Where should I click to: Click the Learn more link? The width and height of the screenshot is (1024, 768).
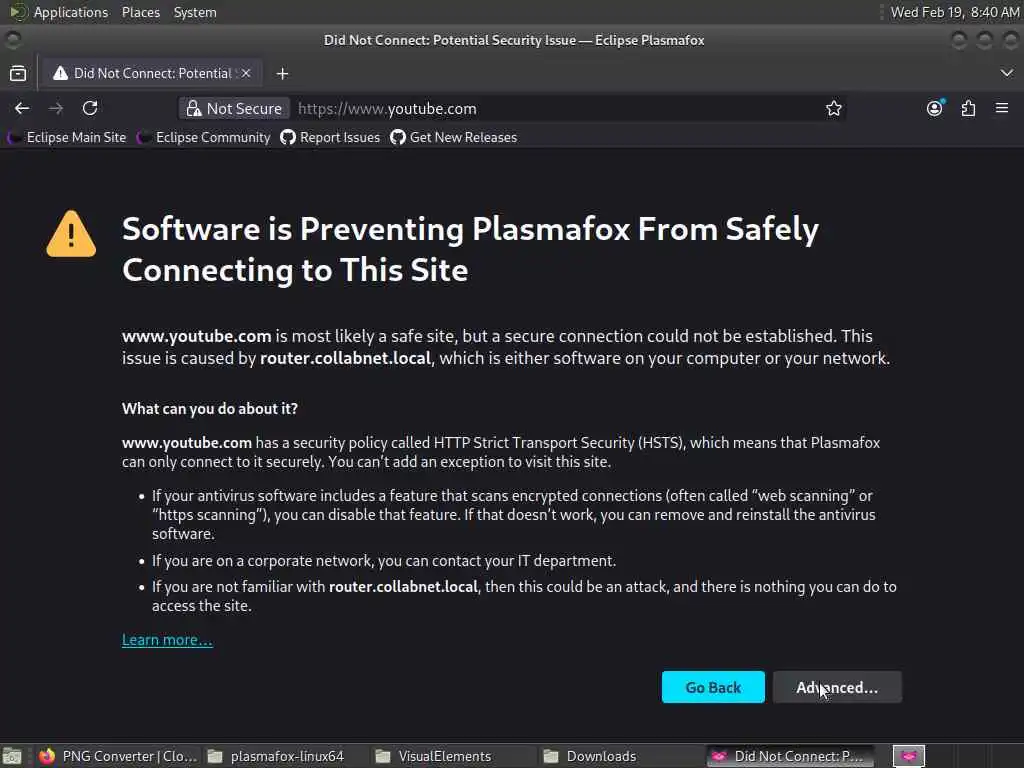[167, 640]
